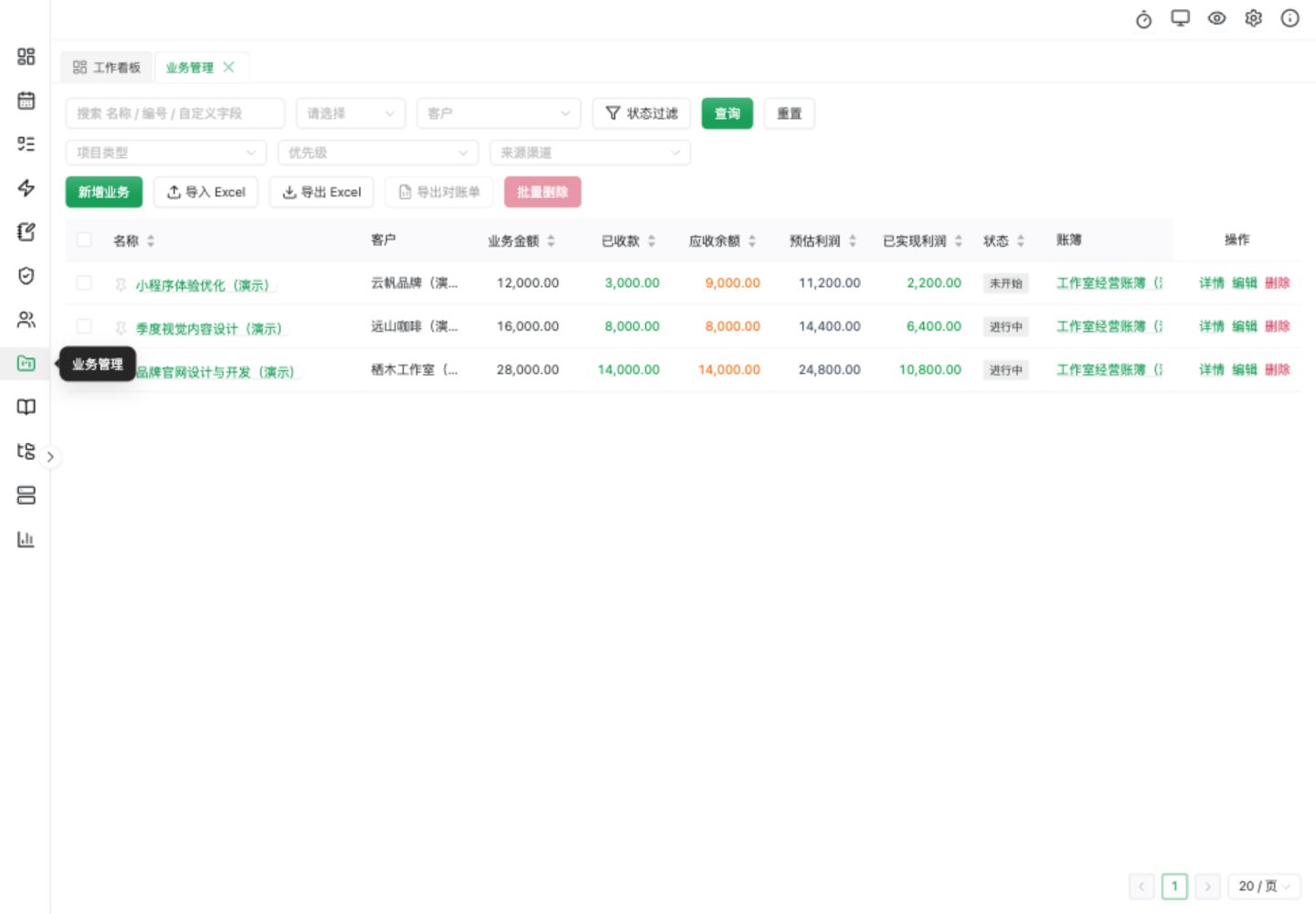Screen dimensions: 1316x914
Task: Click the info circle icon in header
Action: coord(1289,18)
